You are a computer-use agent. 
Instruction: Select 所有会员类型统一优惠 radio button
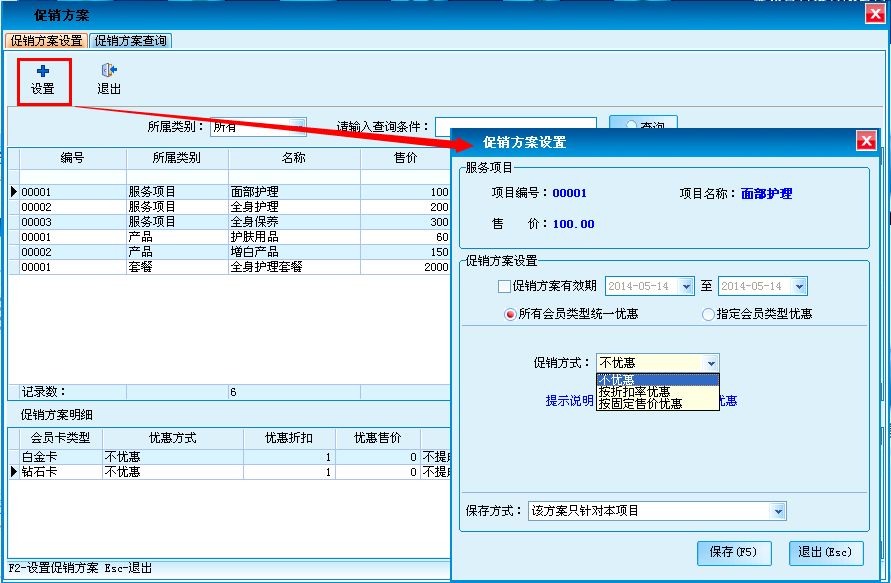pyautogui.click(x=511, y=314)
